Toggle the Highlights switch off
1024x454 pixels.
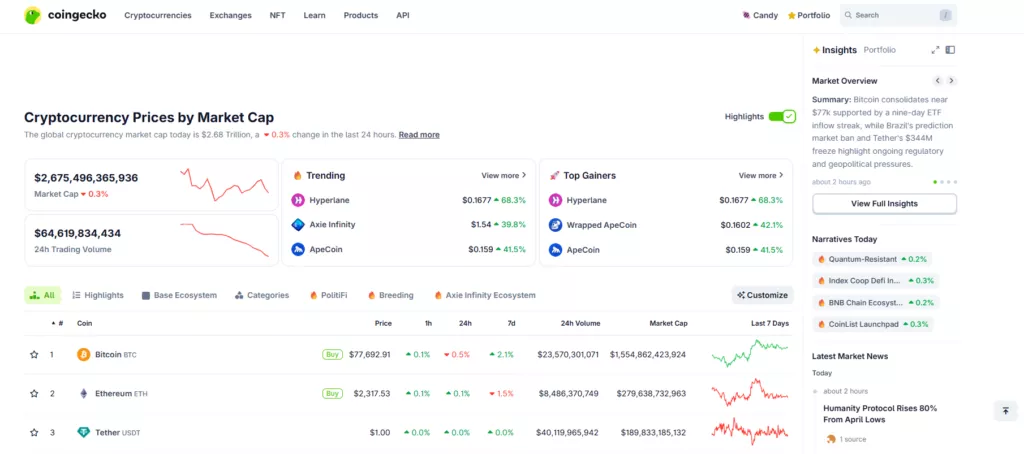pyautogui.click(x=782, y=116)
